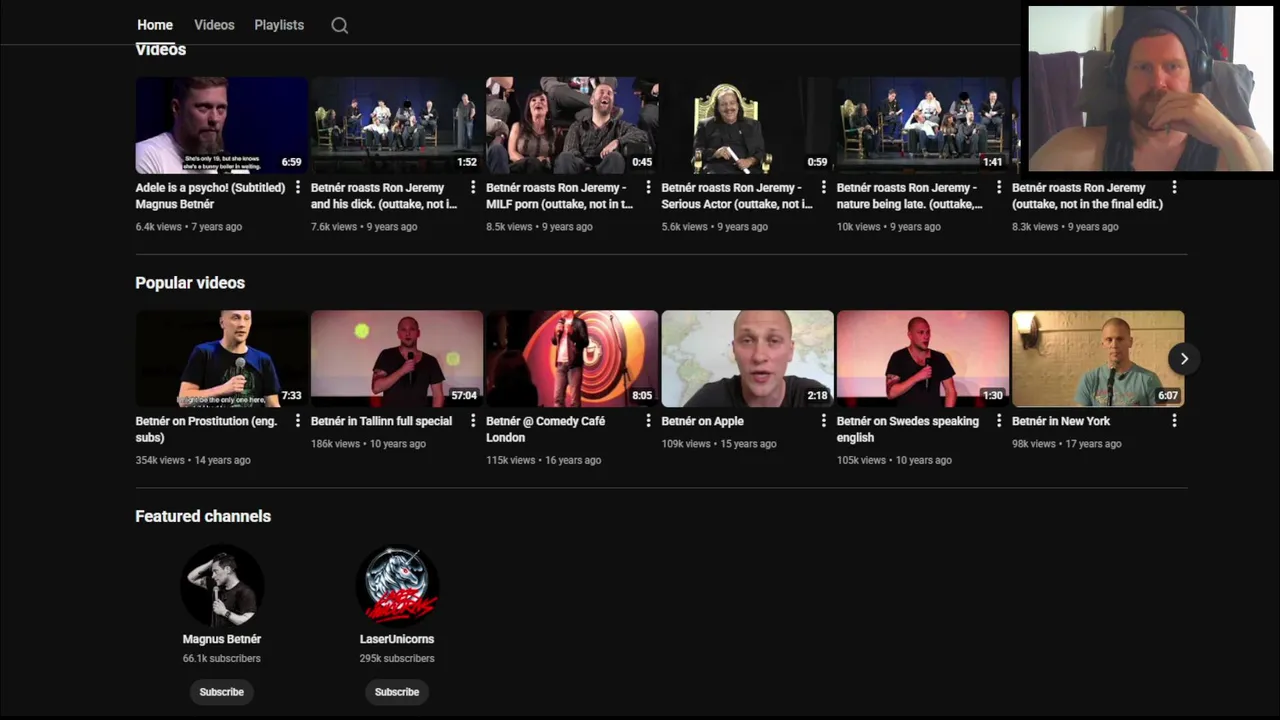Open title 'Betnér in New York'
Screen dimensions: 1280x720
pyautogui.click(x=1061, y=421)
